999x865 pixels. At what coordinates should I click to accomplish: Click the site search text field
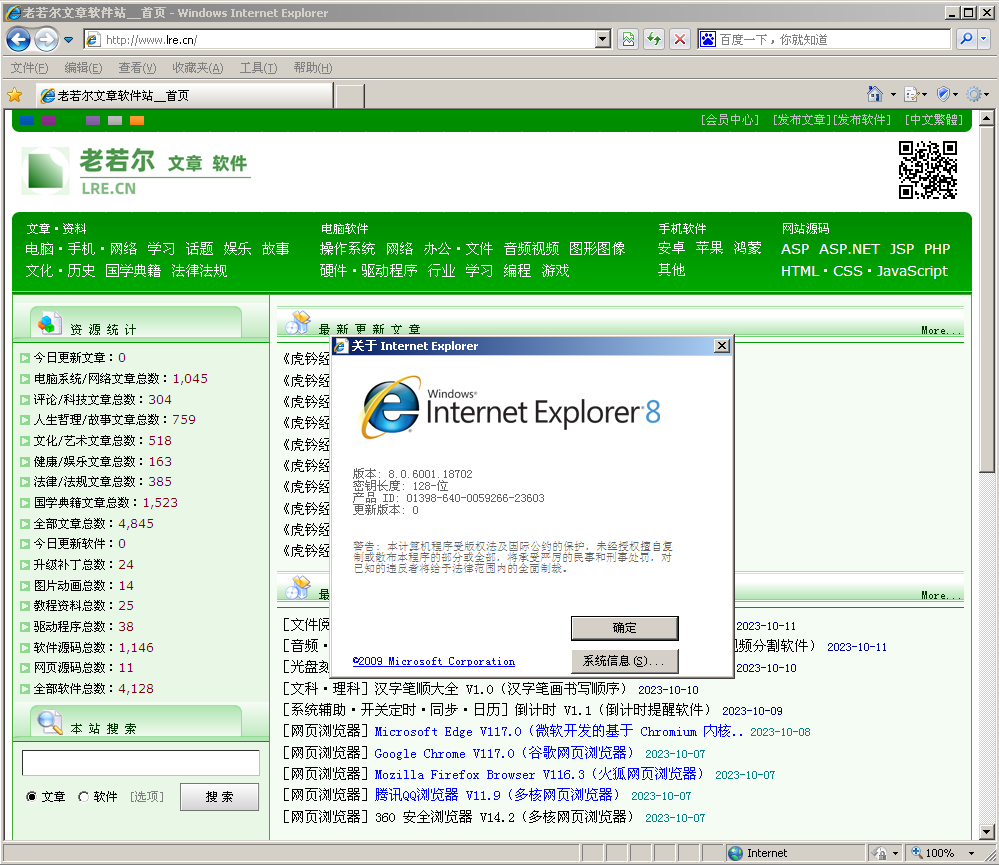(x=141, y=763)
